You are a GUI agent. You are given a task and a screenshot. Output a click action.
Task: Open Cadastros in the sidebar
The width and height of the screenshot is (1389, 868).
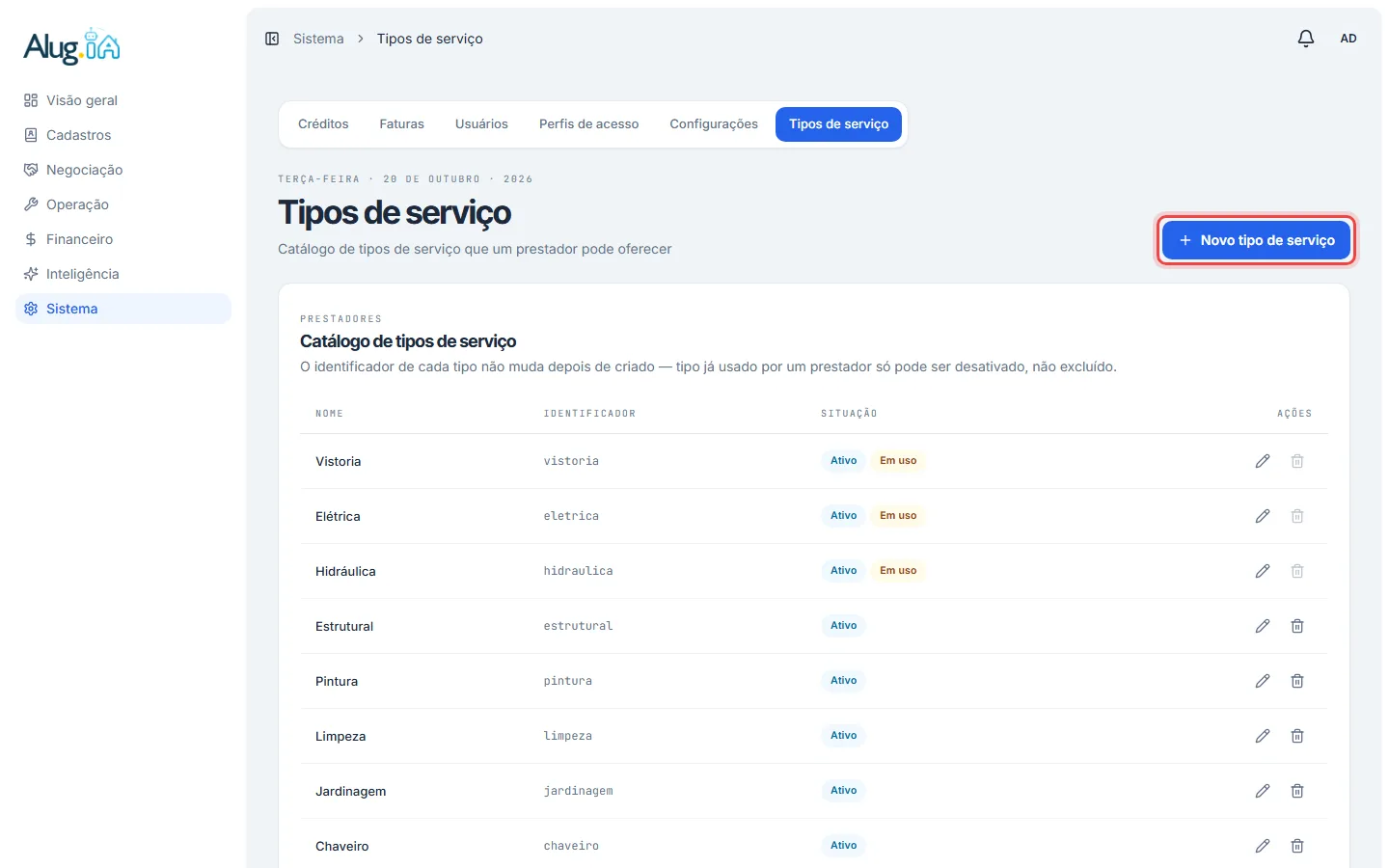(x=123, y=135)
